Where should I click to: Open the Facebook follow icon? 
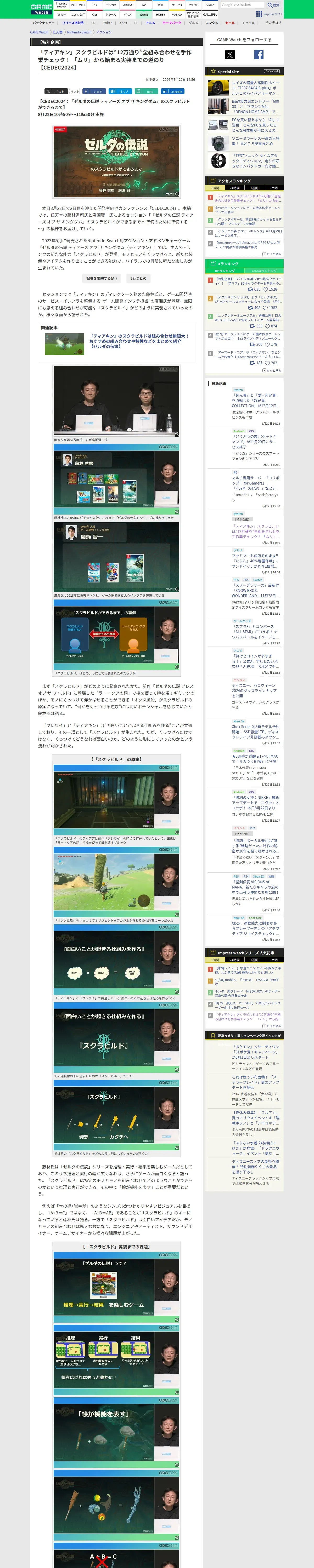259,55
